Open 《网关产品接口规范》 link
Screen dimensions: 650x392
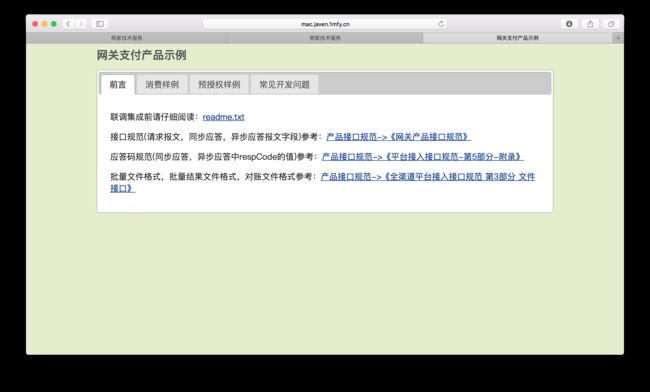(x=398, y=137)
